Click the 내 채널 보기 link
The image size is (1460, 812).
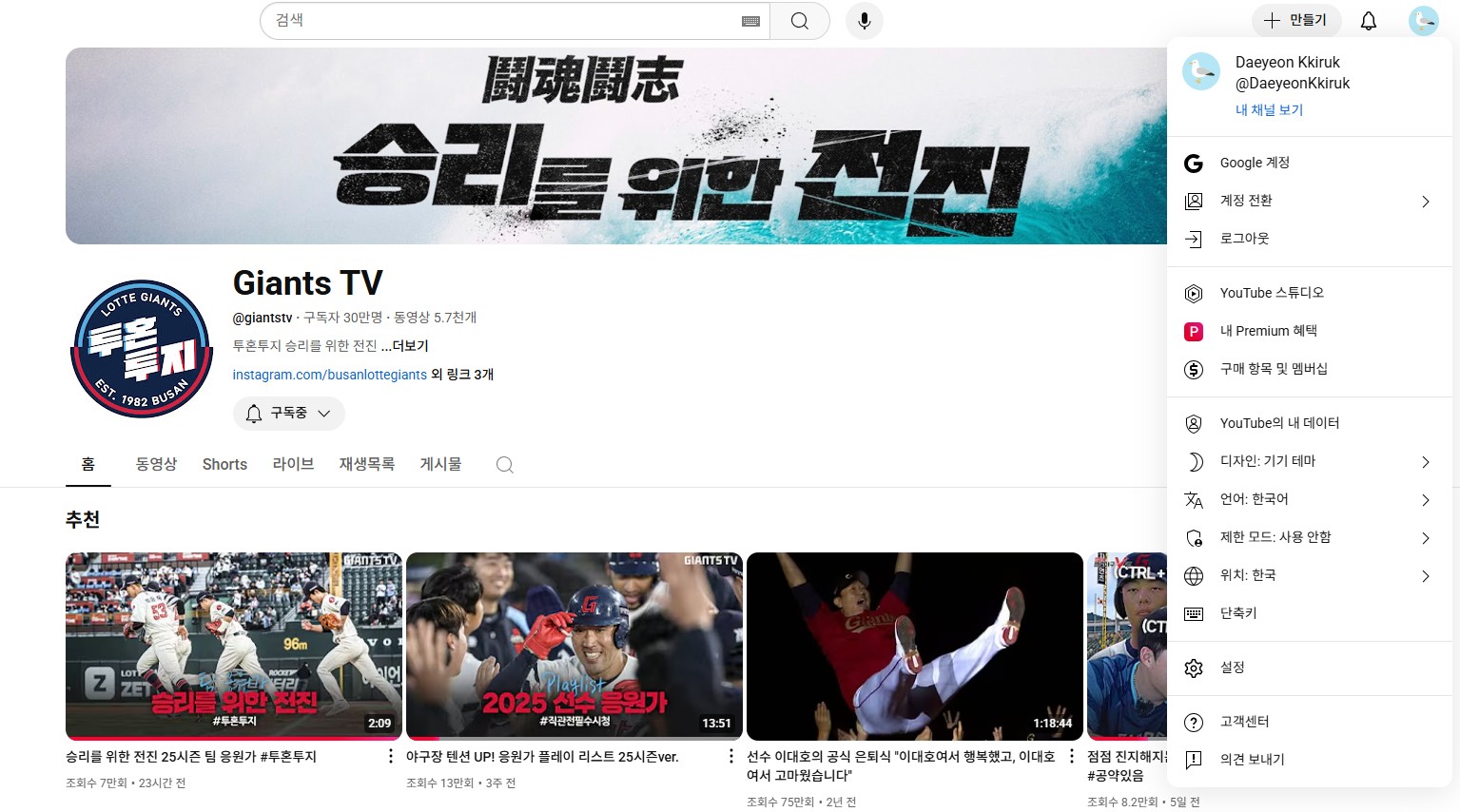(1269, 110)
